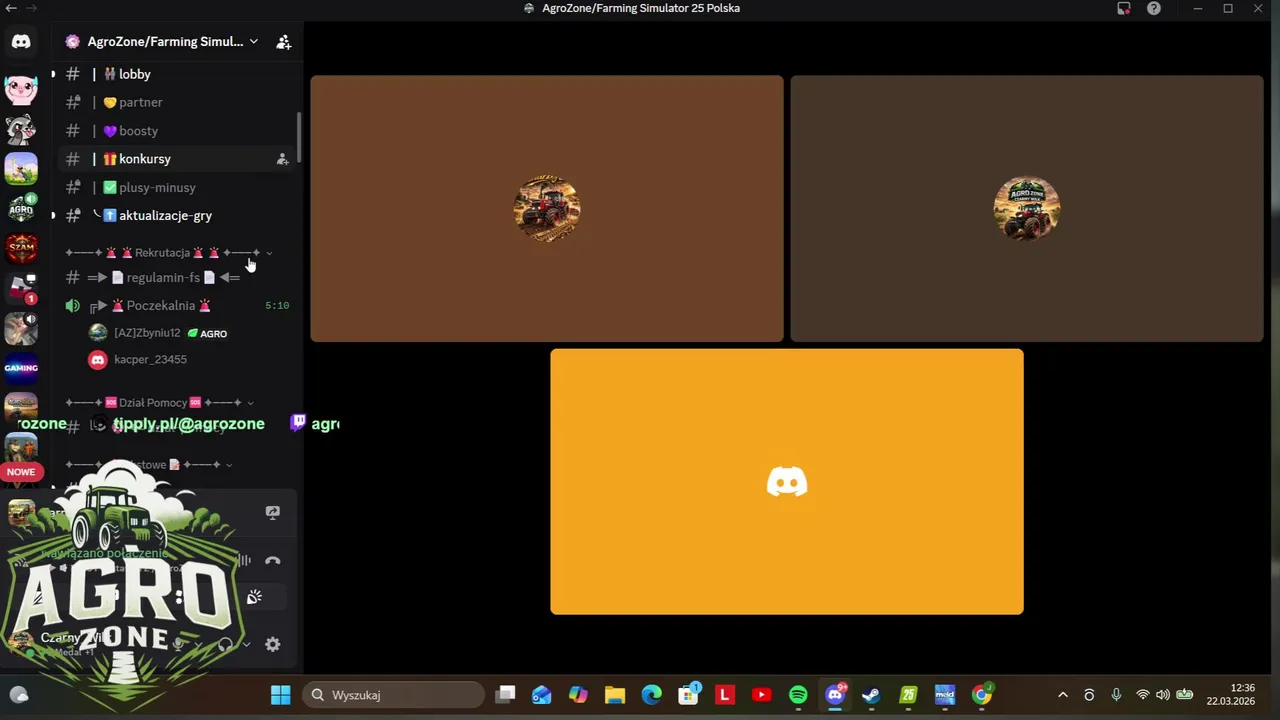Open the soundboard icon in voice panel
The width and height of the screenshot is (1280, 720).
pyautogui.click(x=254, y=597)
